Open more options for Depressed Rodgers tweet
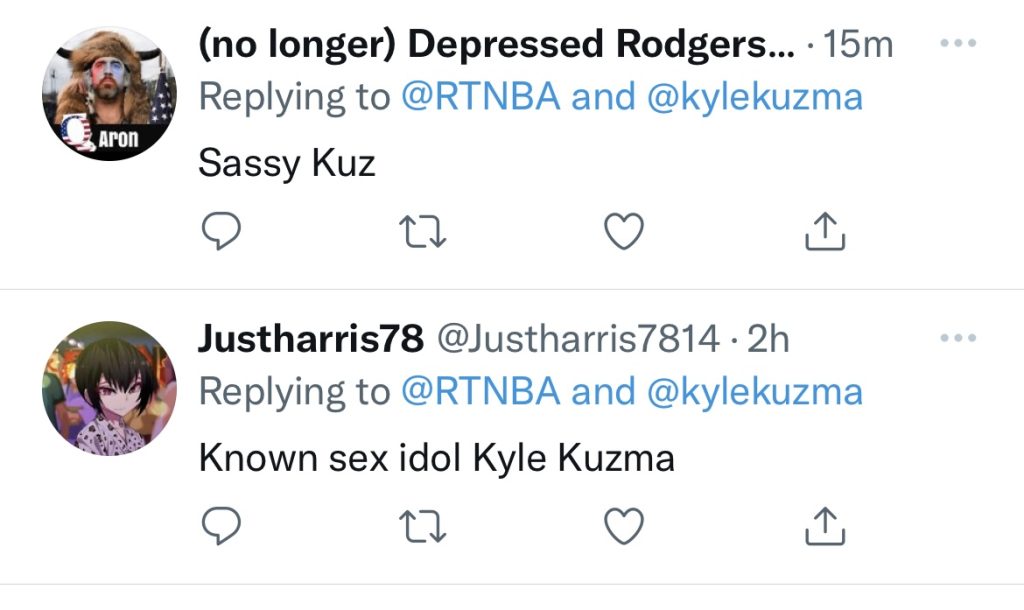Image resolution: width=1024 pixels, height=610 pixels. (958, 43)
